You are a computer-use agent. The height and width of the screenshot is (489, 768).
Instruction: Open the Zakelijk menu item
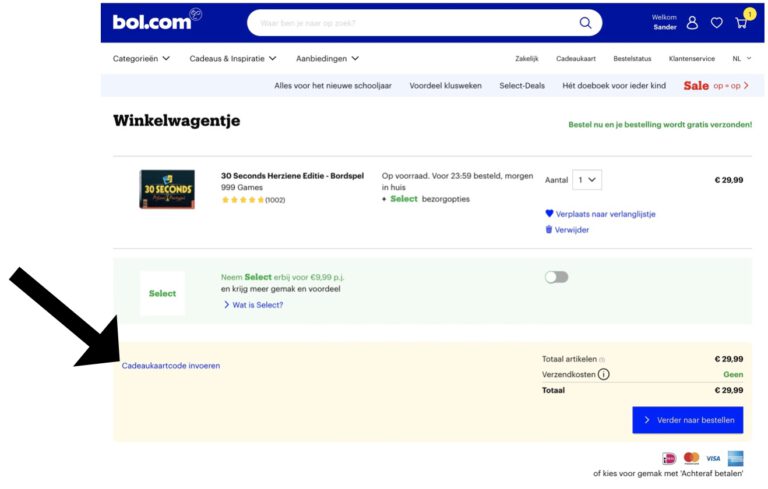[527, 58]
